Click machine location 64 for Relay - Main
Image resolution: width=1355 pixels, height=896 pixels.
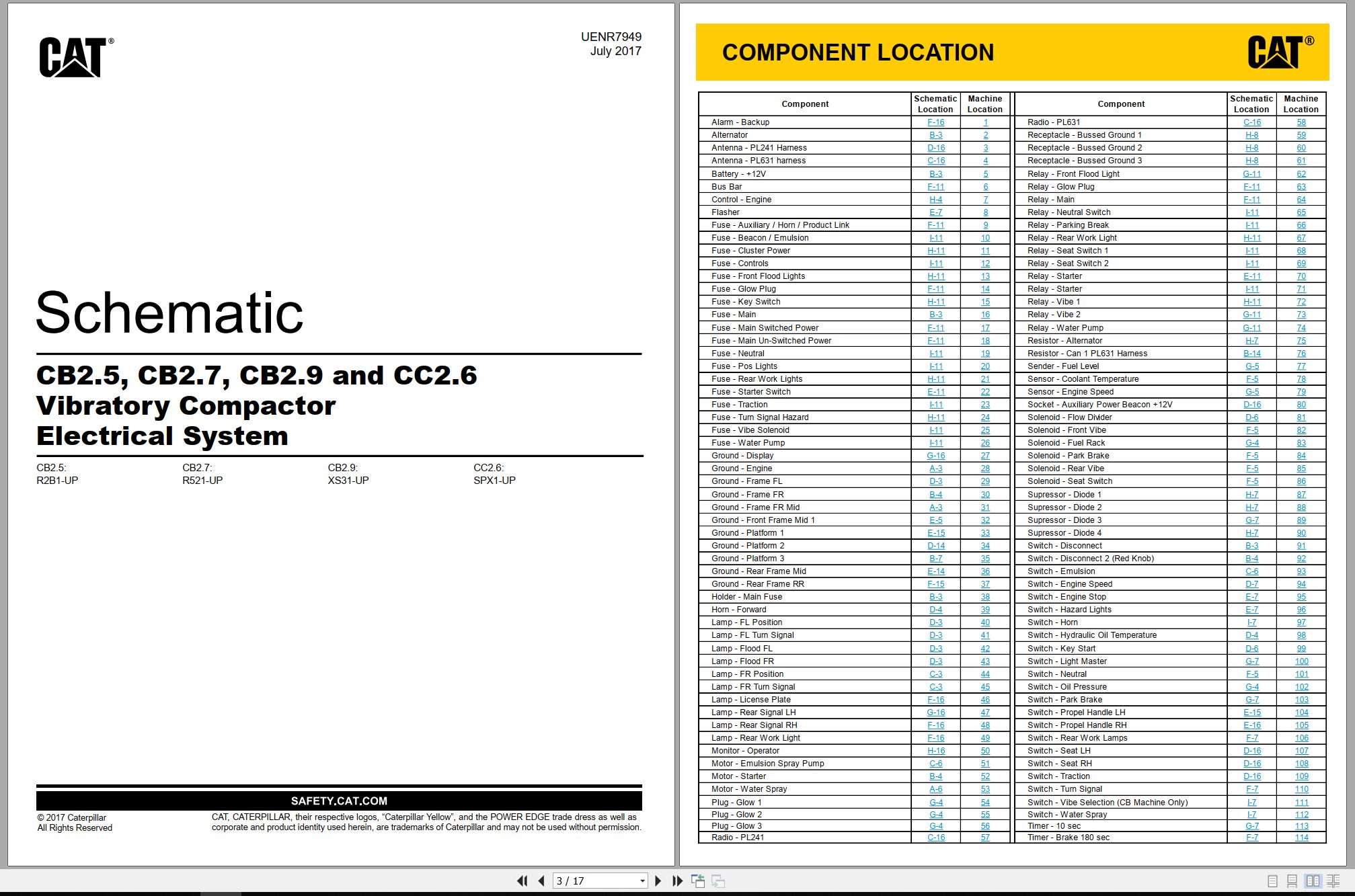pos(1301,200)
